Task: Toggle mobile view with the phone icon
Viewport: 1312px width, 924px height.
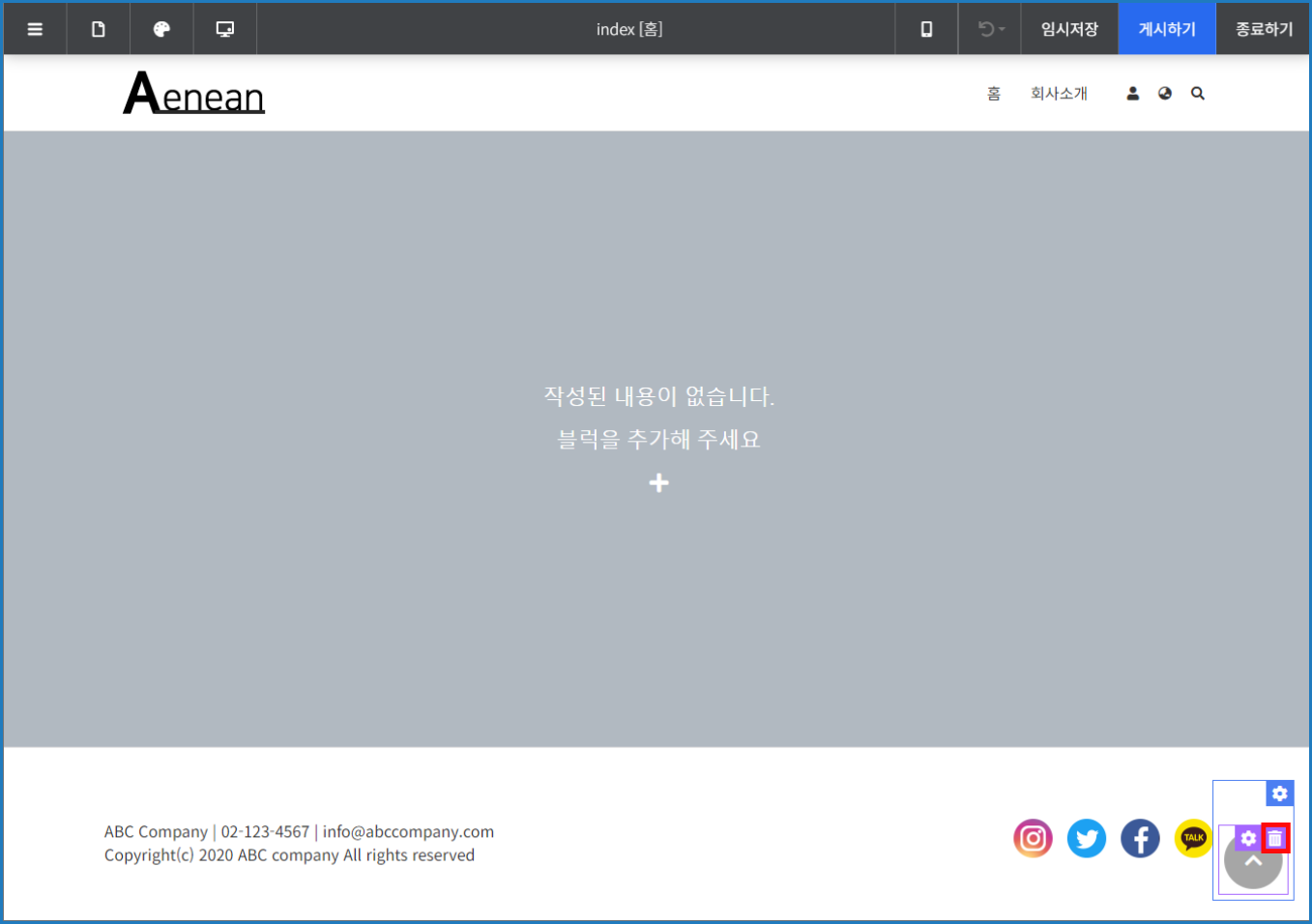Action: coord(926,29)
